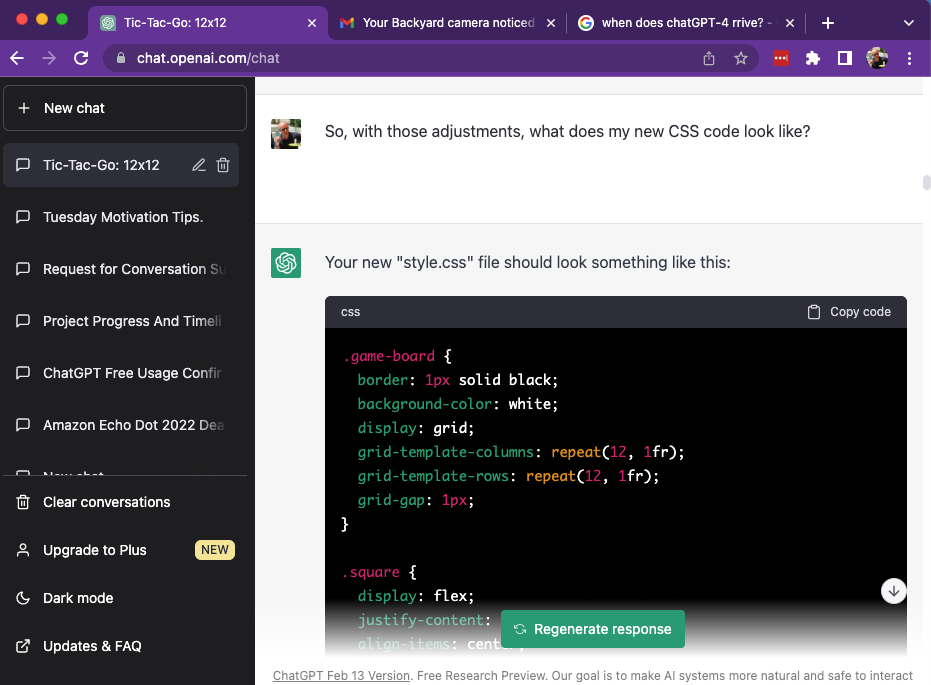Select the 'when does chatGPT-4 arrive' tab
The height and width of the screenshot is (685, 931).
[x=683, y=21]
